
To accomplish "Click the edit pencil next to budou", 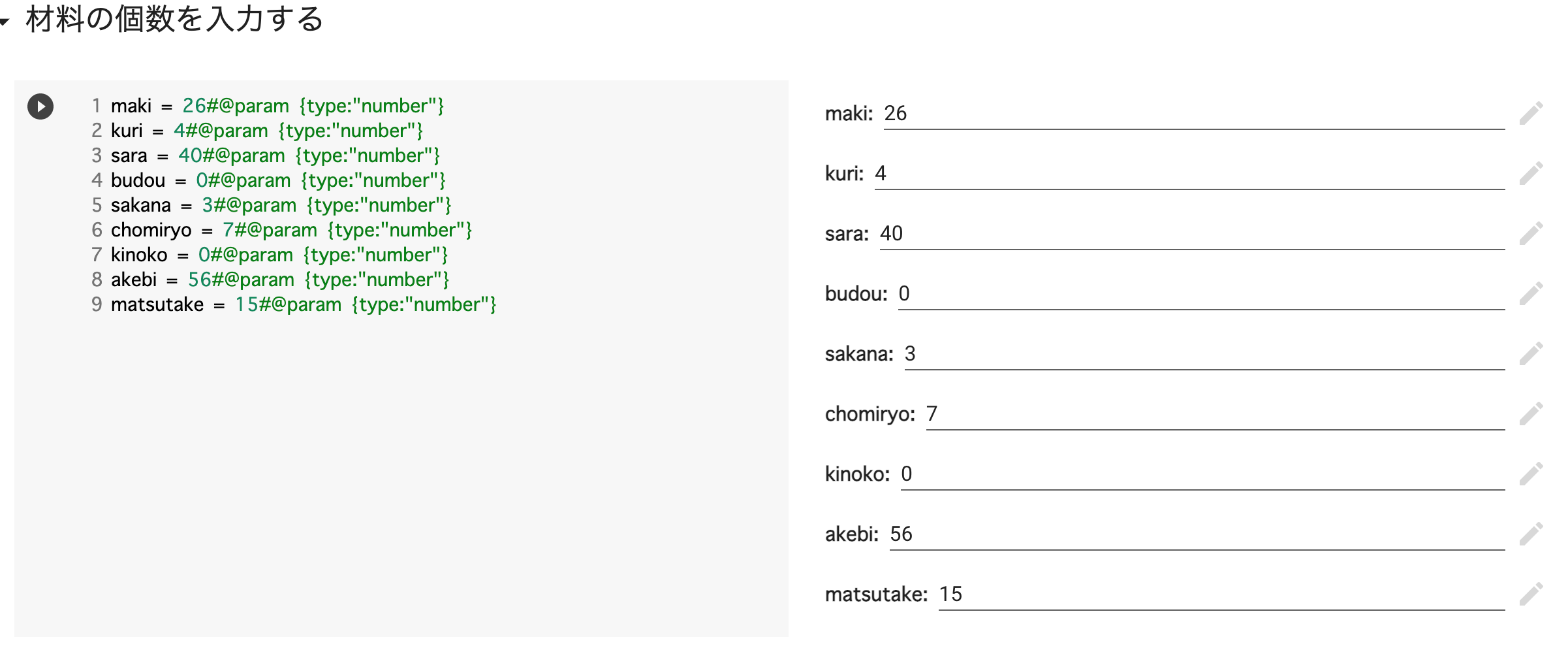I will coord(1531,293).
